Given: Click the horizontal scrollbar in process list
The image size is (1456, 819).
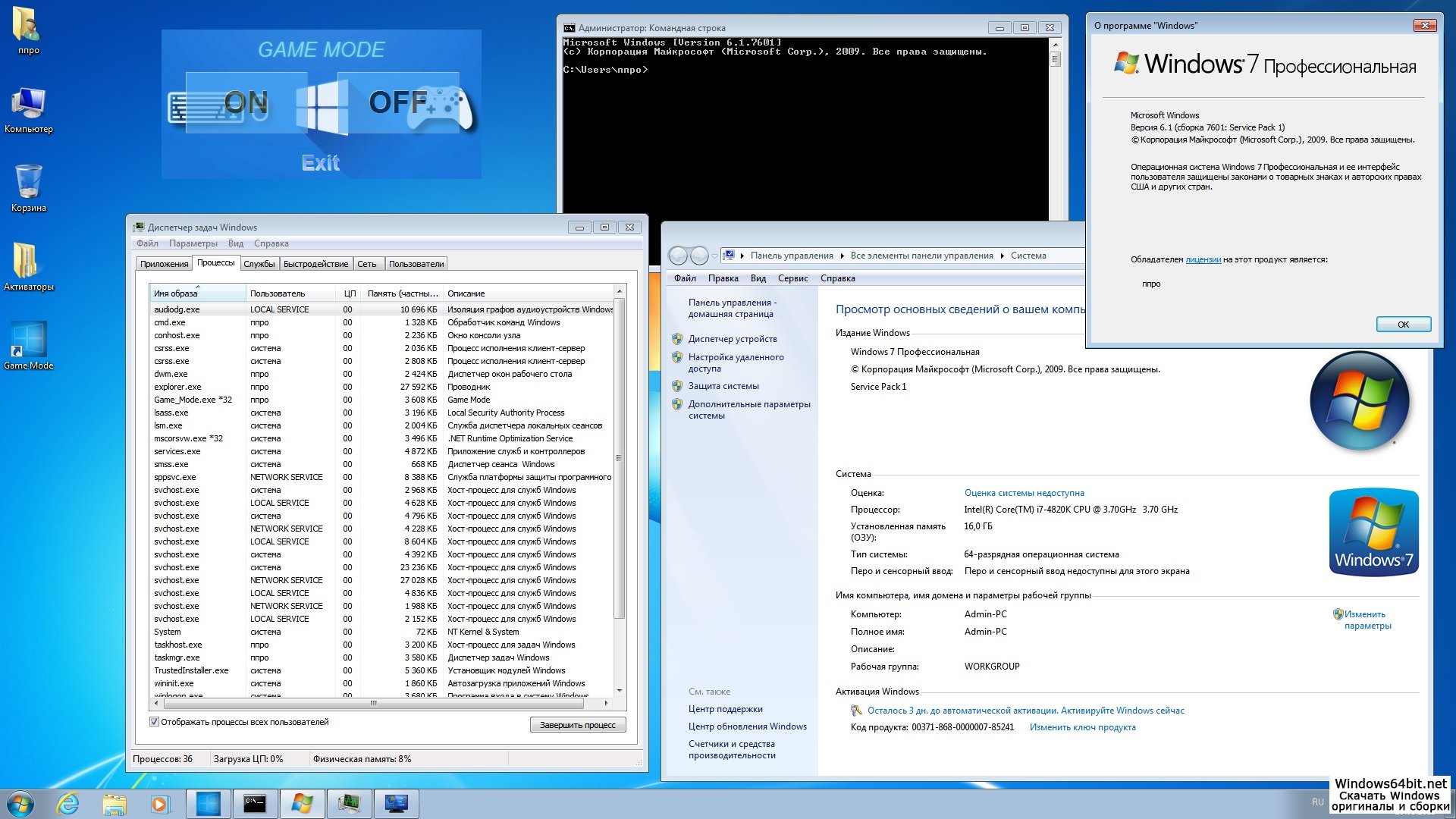Looking at the screenshot, I should click(x=373, y=704).
